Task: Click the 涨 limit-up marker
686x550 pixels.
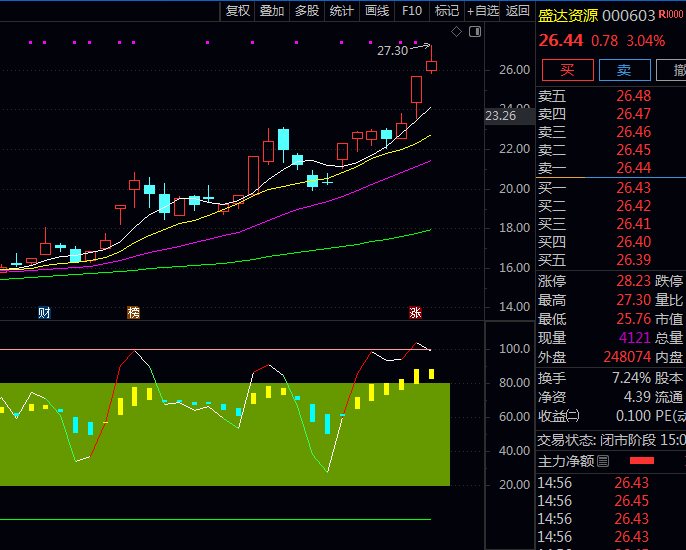Action: (415, 312)
